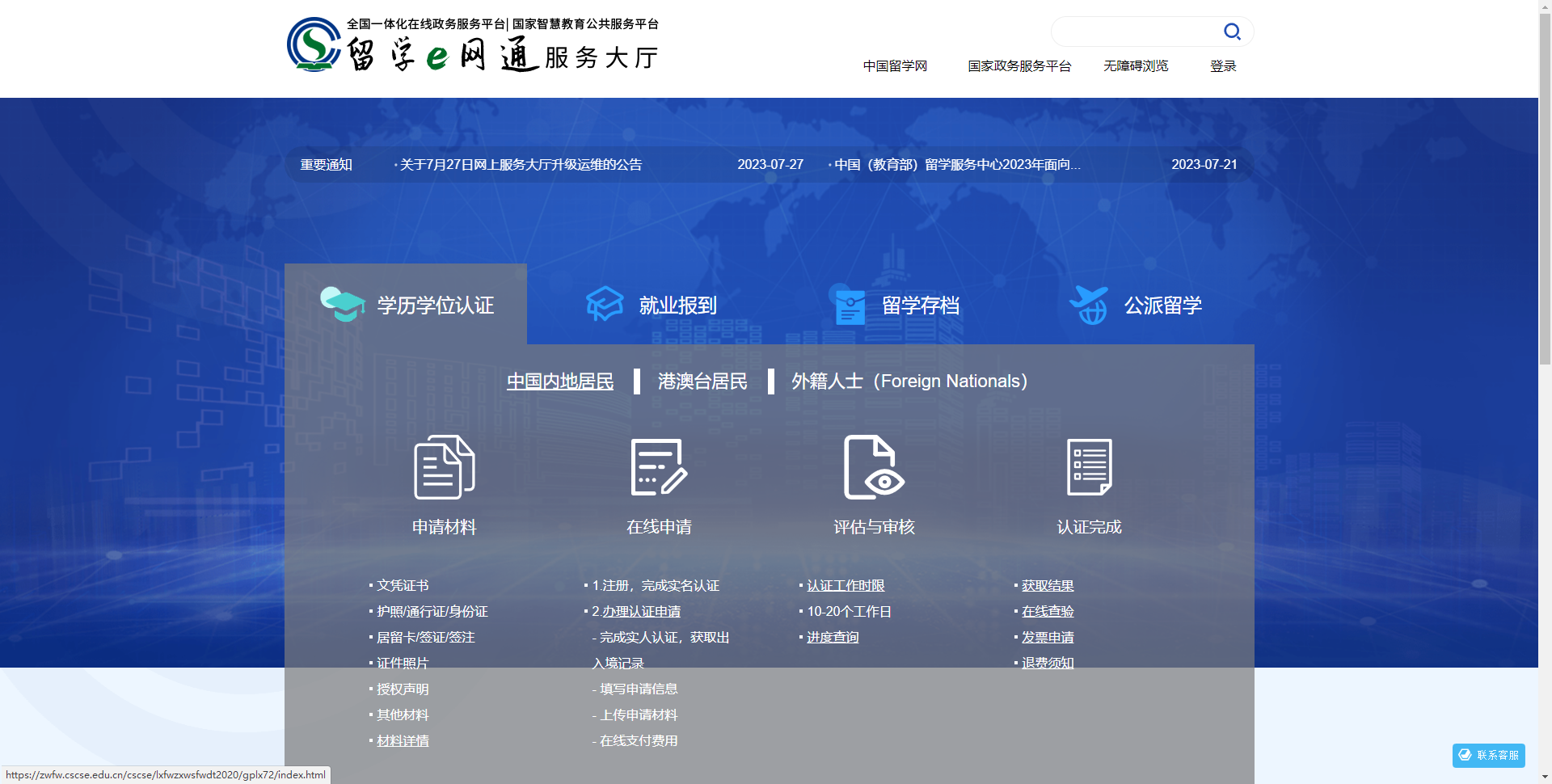Open the 7月27日 upgrade maintenance notice
Viewport: 1552px width, 784px height.
click(x=521, y=165)
